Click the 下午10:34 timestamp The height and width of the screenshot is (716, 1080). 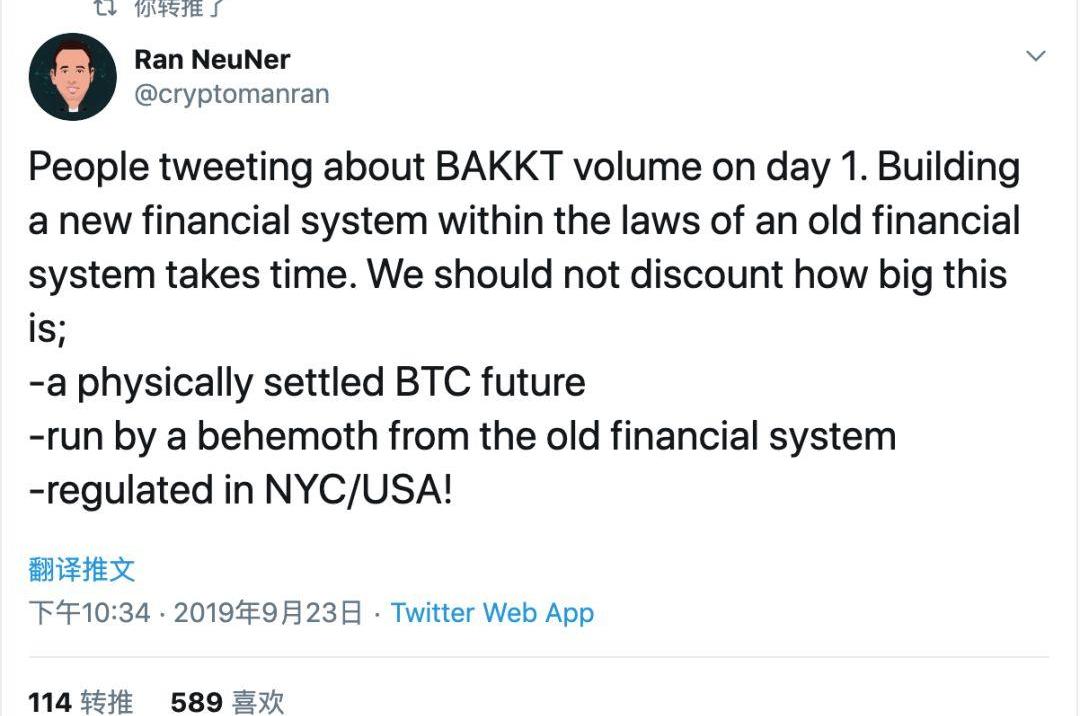[x=89, y=612]
